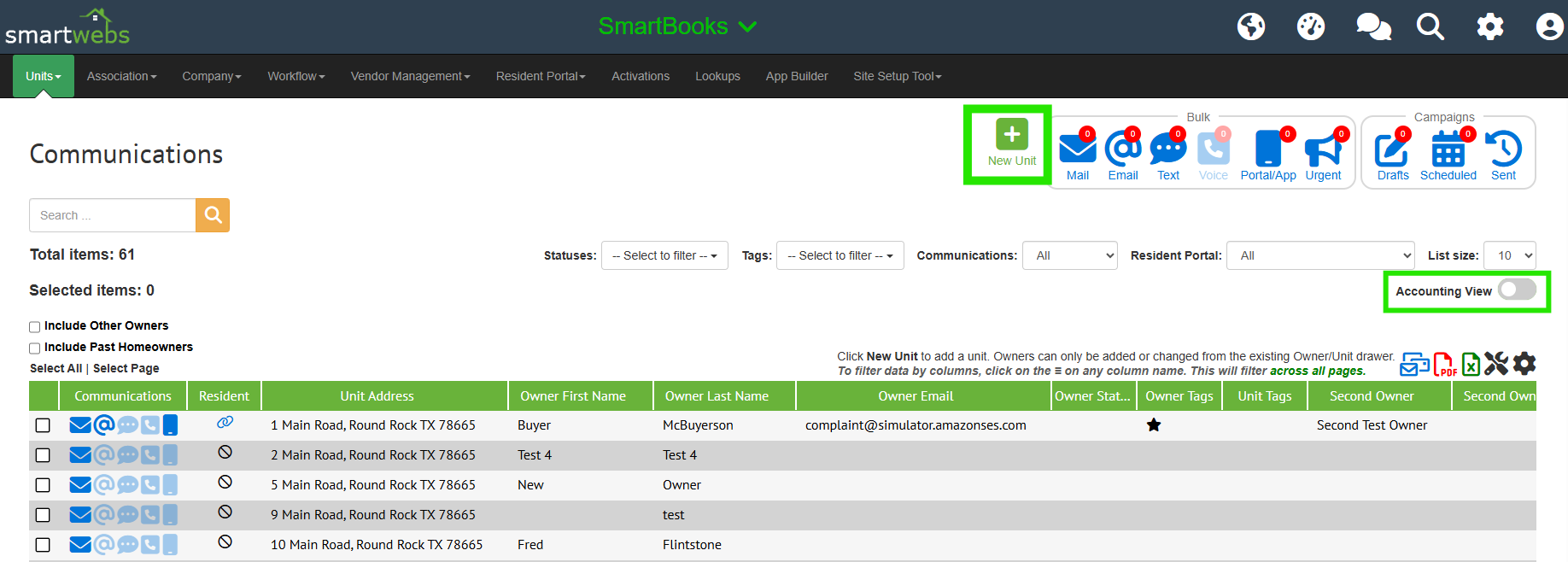This screenshot has height=562, width=1568.
Task: Open the List size dropdown
Action: click(1509, 255)
